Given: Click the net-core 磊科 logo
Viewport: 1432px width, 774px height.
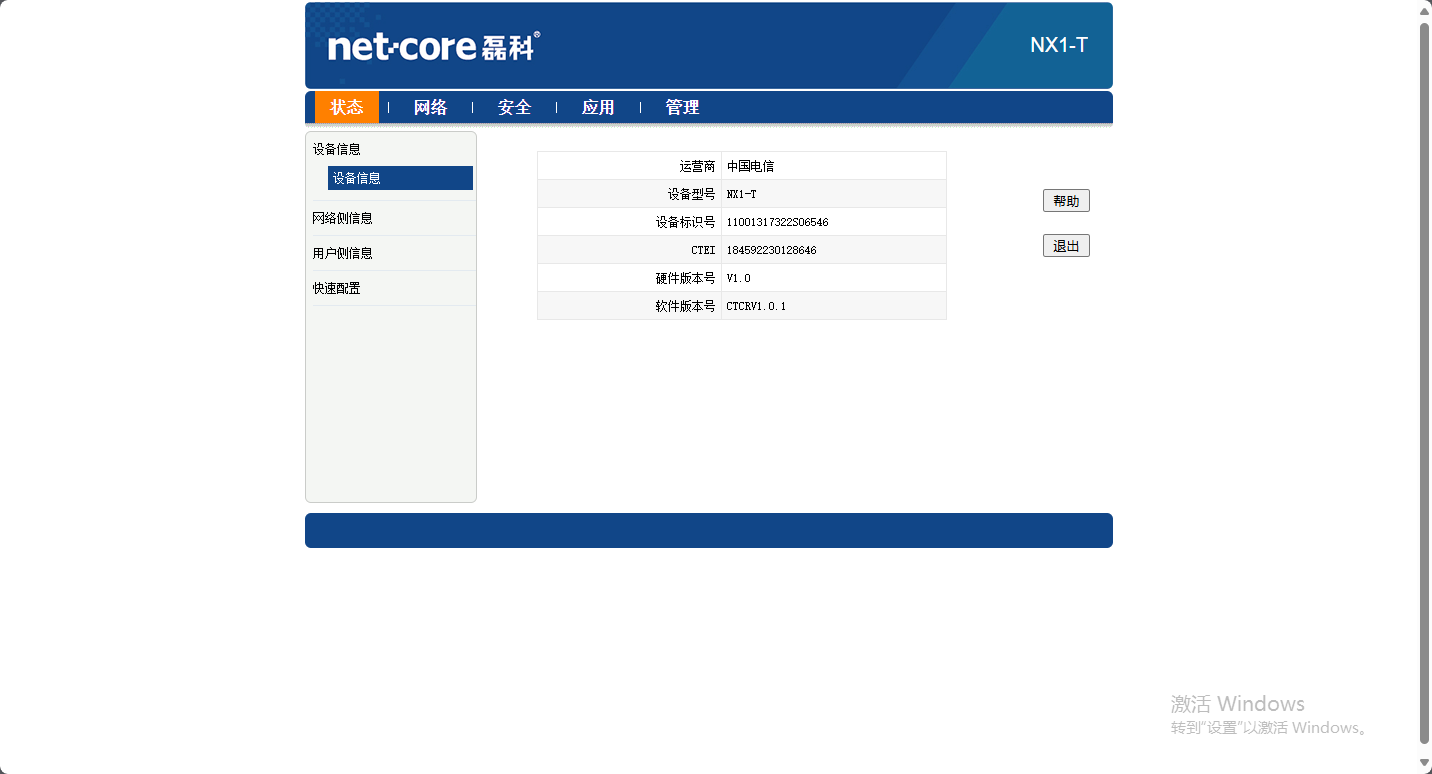Looking at the screenshot, I should (434, 46).
